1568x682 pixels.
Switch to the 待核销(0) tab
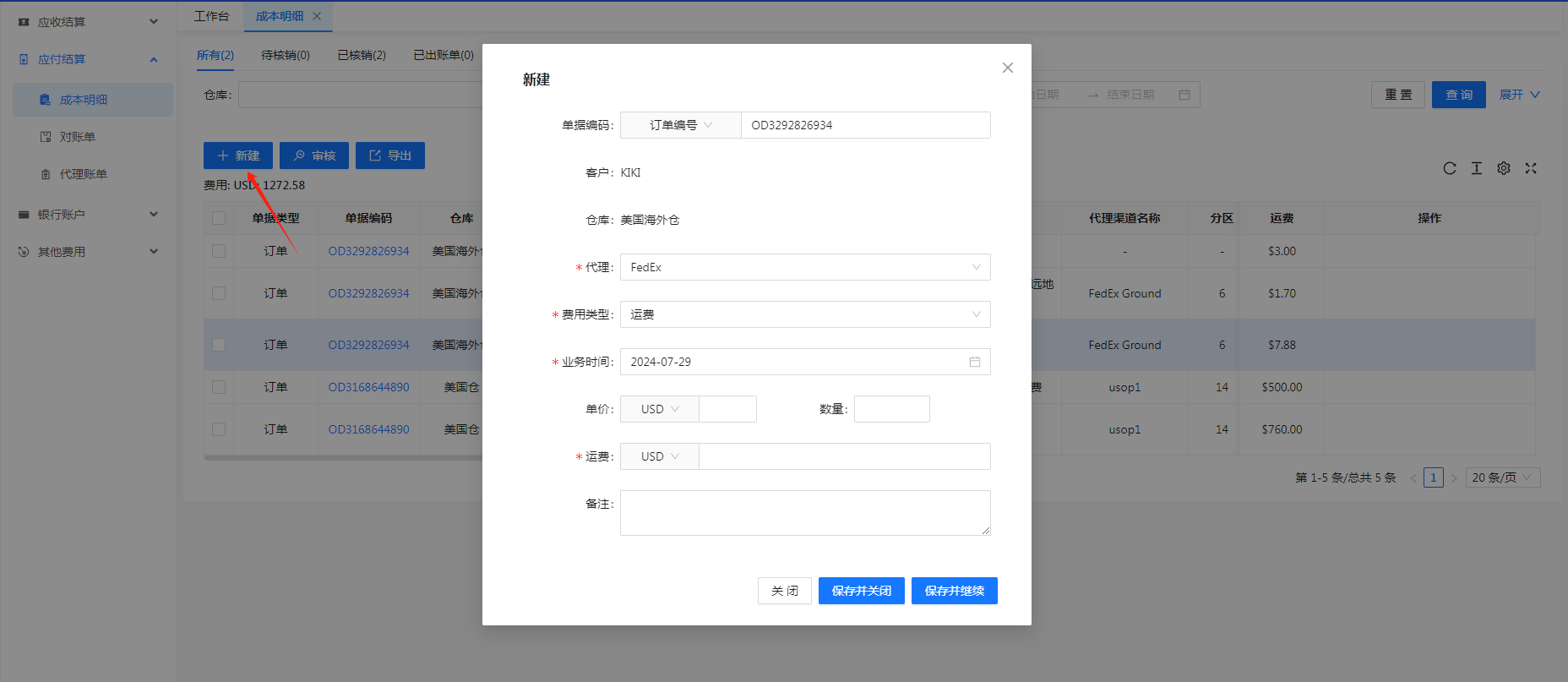click(286, 55)
